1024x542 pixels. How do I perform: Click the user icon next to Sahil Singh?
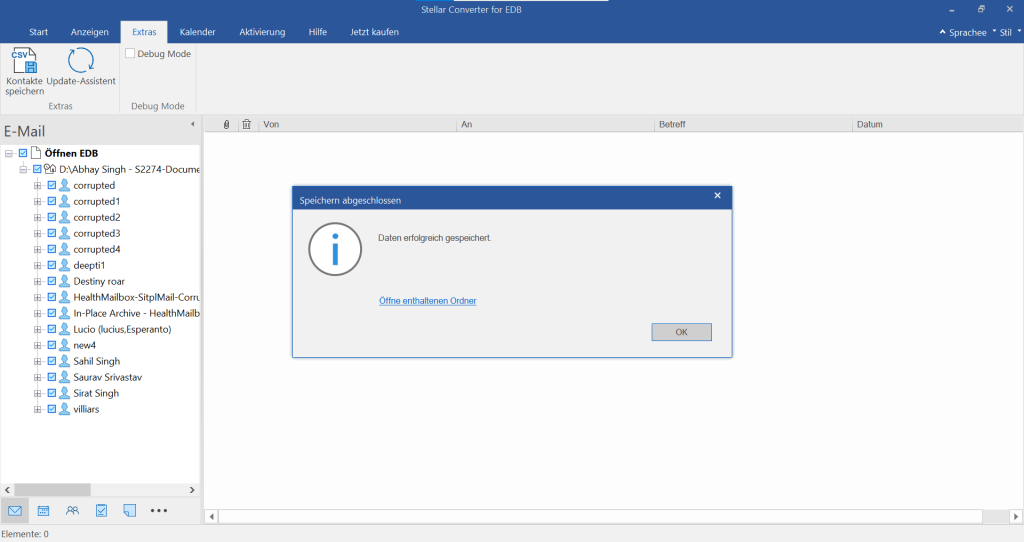(65, 361)
